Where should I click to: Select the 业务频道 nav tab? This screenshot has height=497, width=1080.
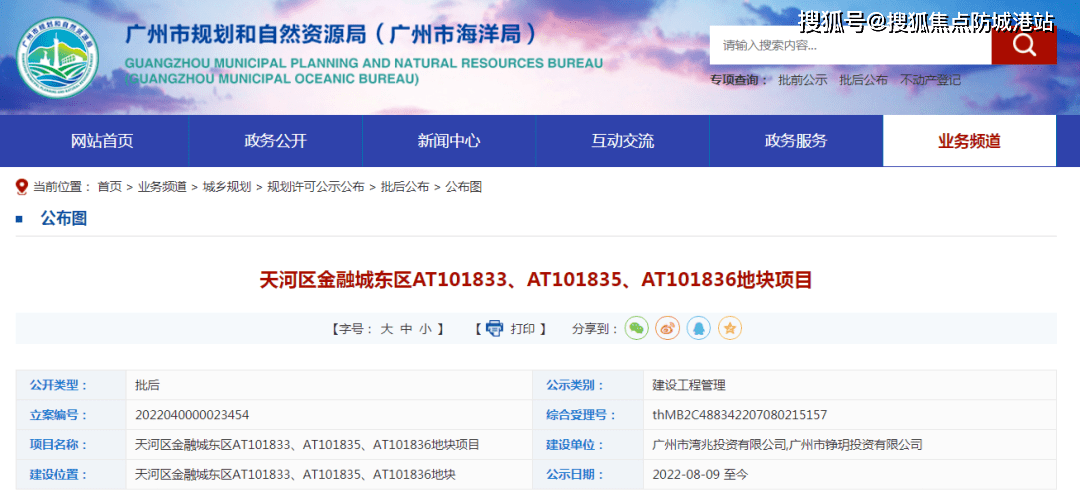[x=969, y=141]
